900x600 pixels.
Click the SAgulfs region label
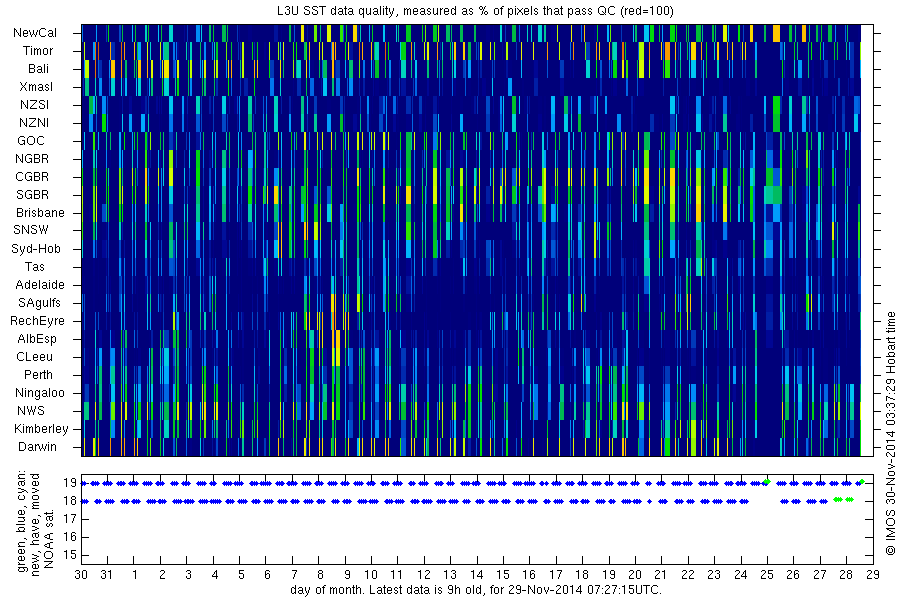click(x=39, y=303)
